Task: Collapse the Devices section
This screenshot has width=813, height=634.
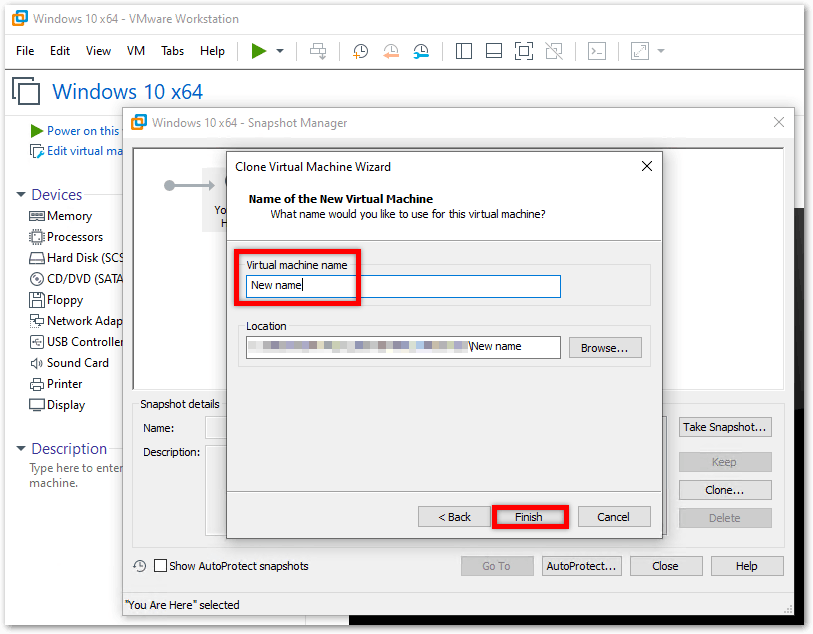Action: [x=21, y=194]
